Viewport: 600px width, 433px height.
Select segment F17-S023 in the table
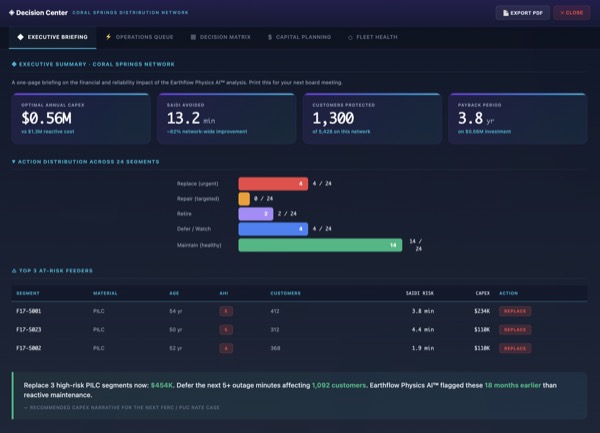(29, 330)
